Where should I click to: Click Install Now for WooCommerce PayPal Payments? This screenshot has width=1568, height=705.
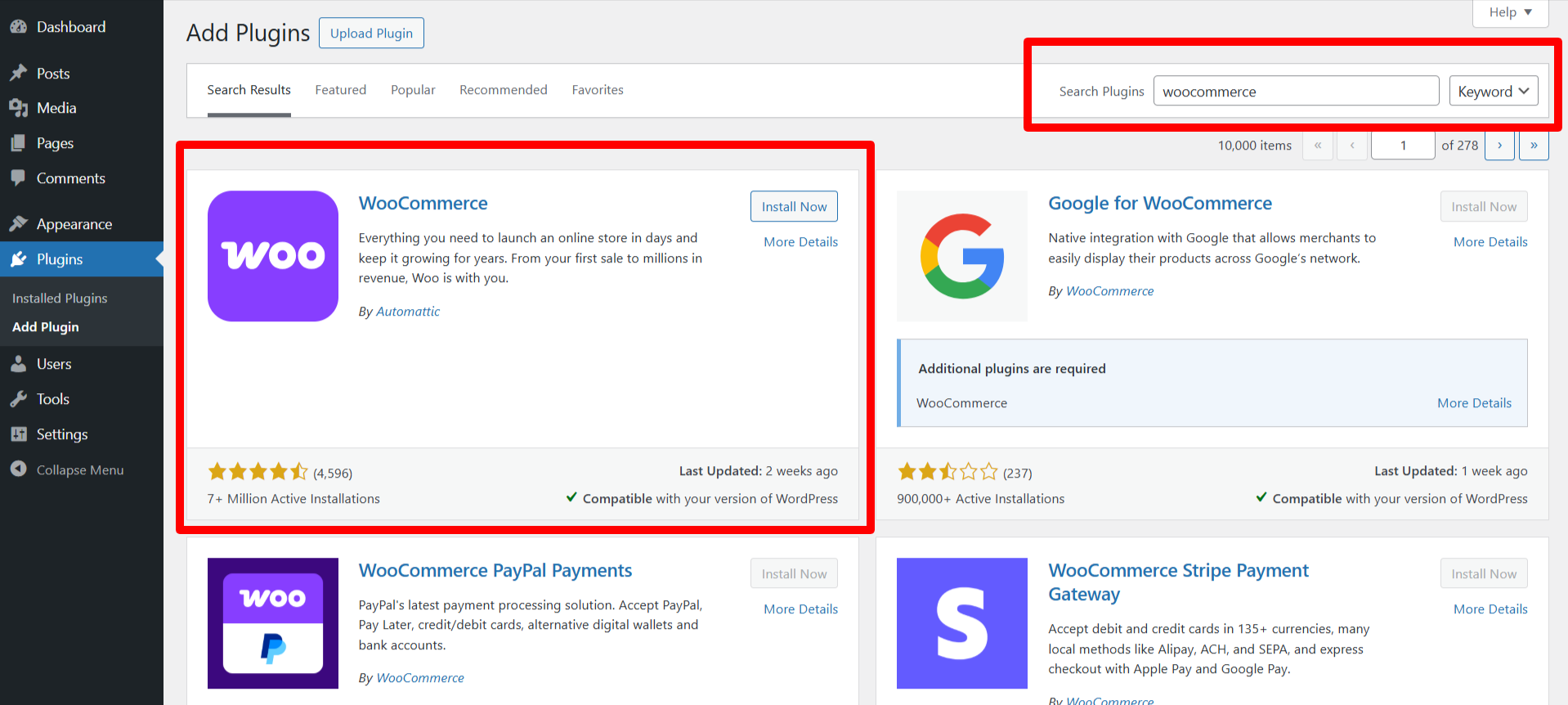794,574
